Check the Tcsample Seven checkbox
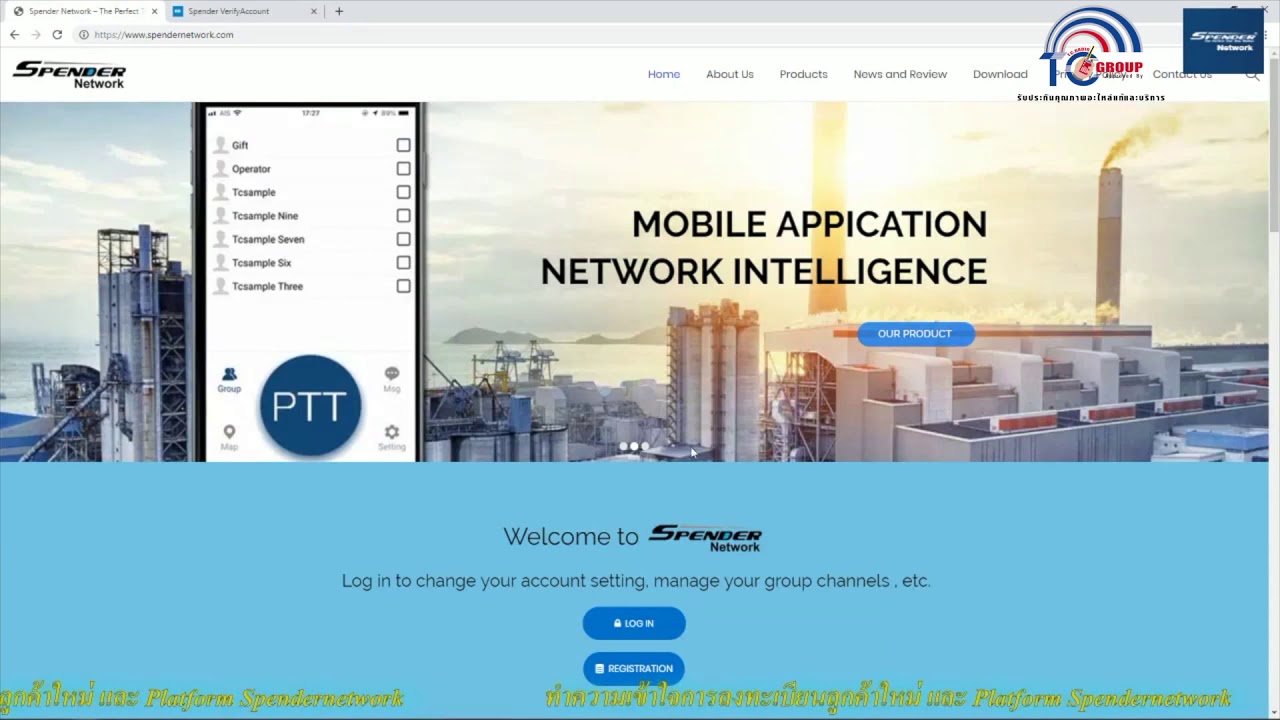This screenshot has height=720, width=1280. click(403, 239)
